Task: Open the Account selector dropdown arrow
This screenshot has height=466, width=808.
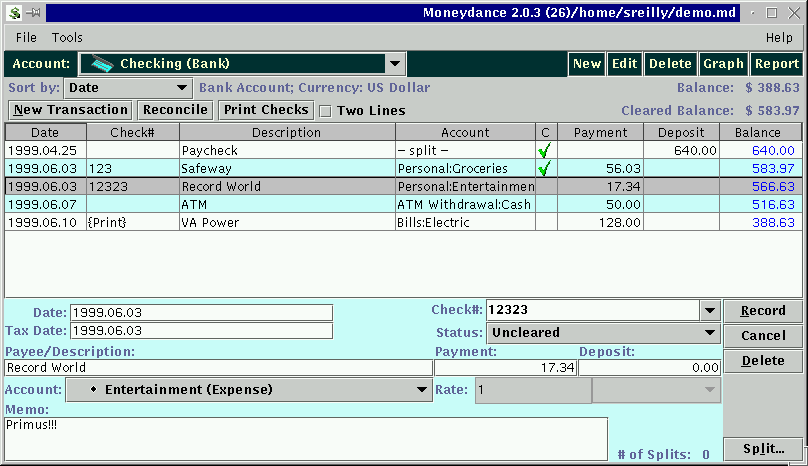Action: (395, 64)
